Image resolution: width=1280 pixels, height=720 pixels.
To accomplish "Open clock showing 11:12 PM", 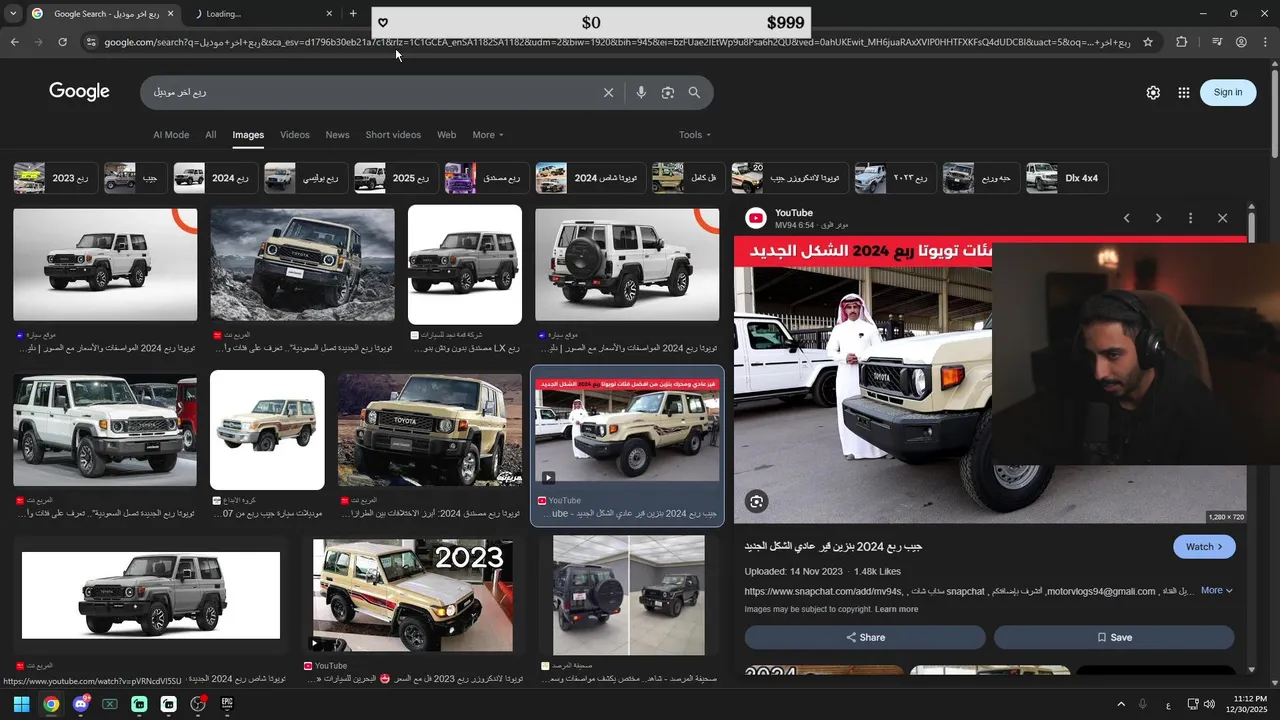I will click(x=1249, y=704).
